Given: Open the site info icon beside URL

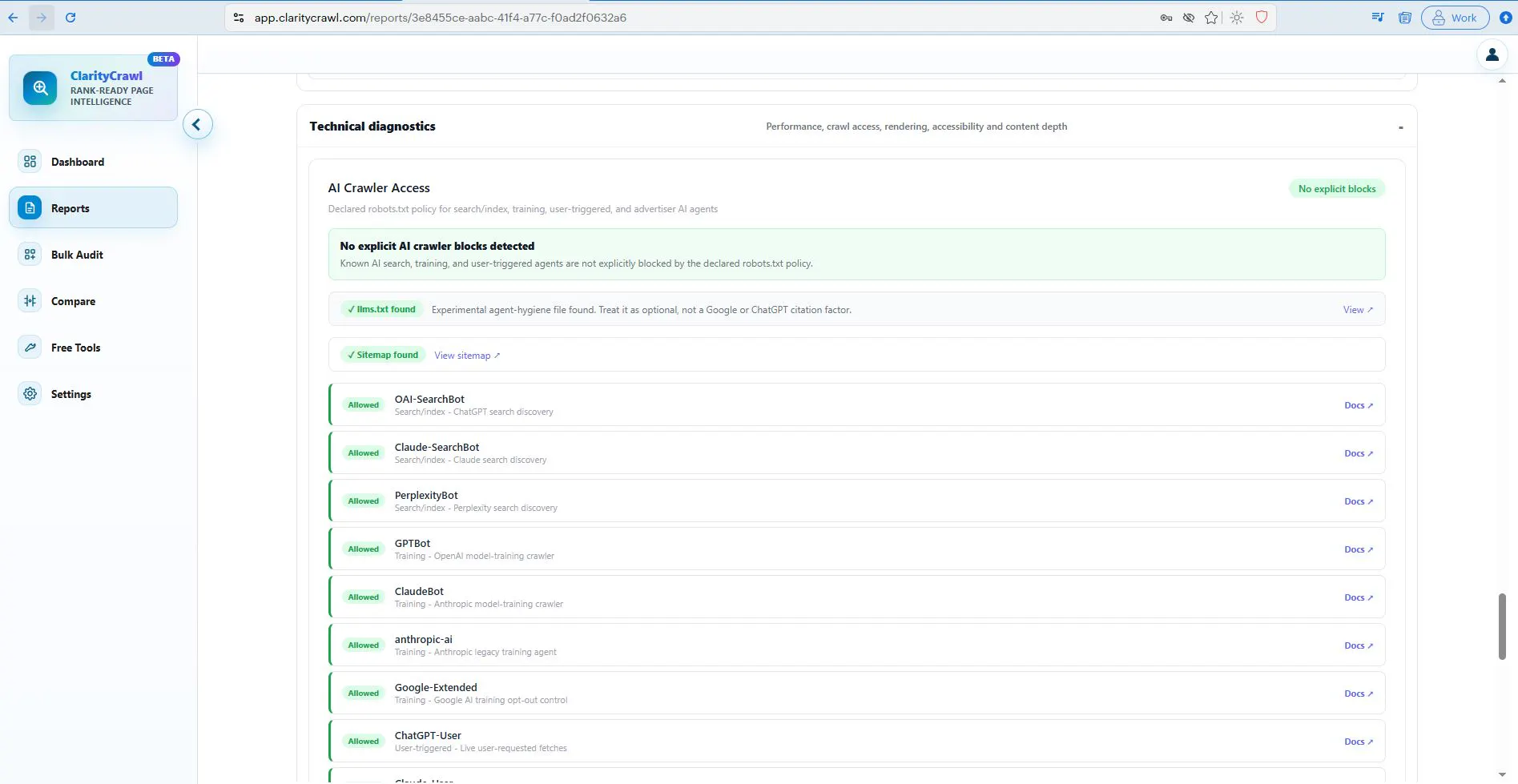Looking at the screenshot, I should pyautogui.click(x=239, y=18).
